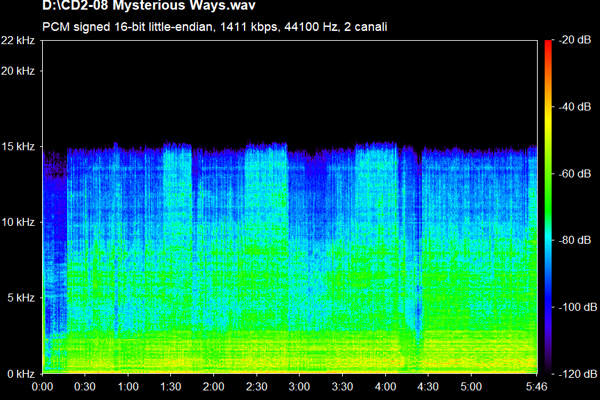The width and height of the screenshot is (600, 400).
Task: Click the spectrogram plot area
Action: 290,207
